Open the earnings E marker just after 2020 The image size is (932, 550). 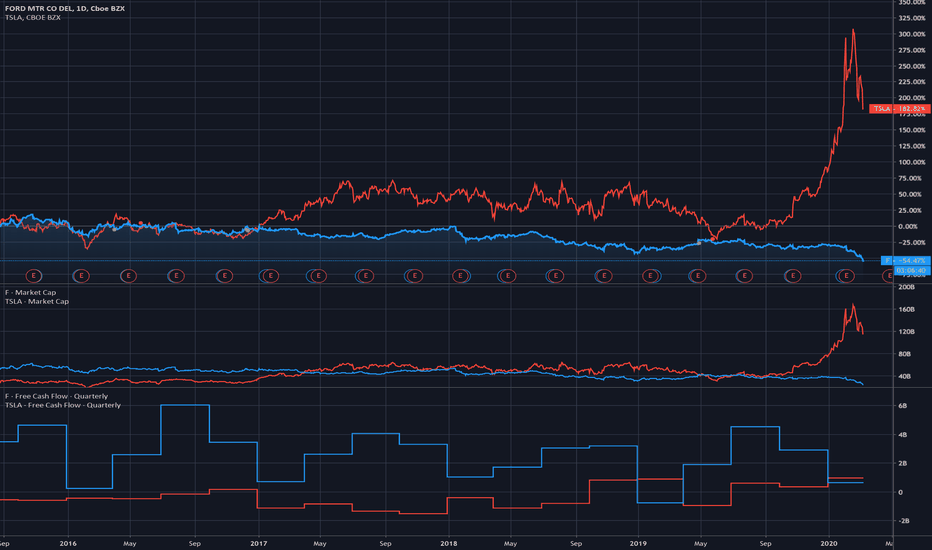[846, 276]
